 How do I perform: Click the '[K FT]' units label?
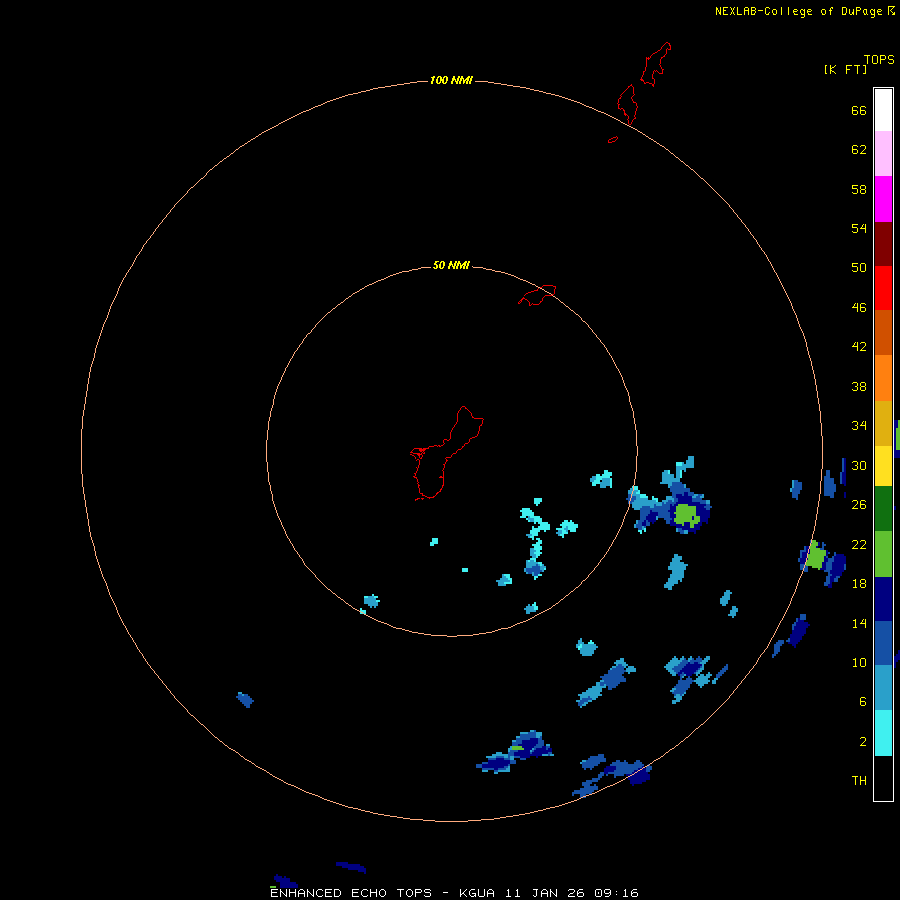pos(845,69)
